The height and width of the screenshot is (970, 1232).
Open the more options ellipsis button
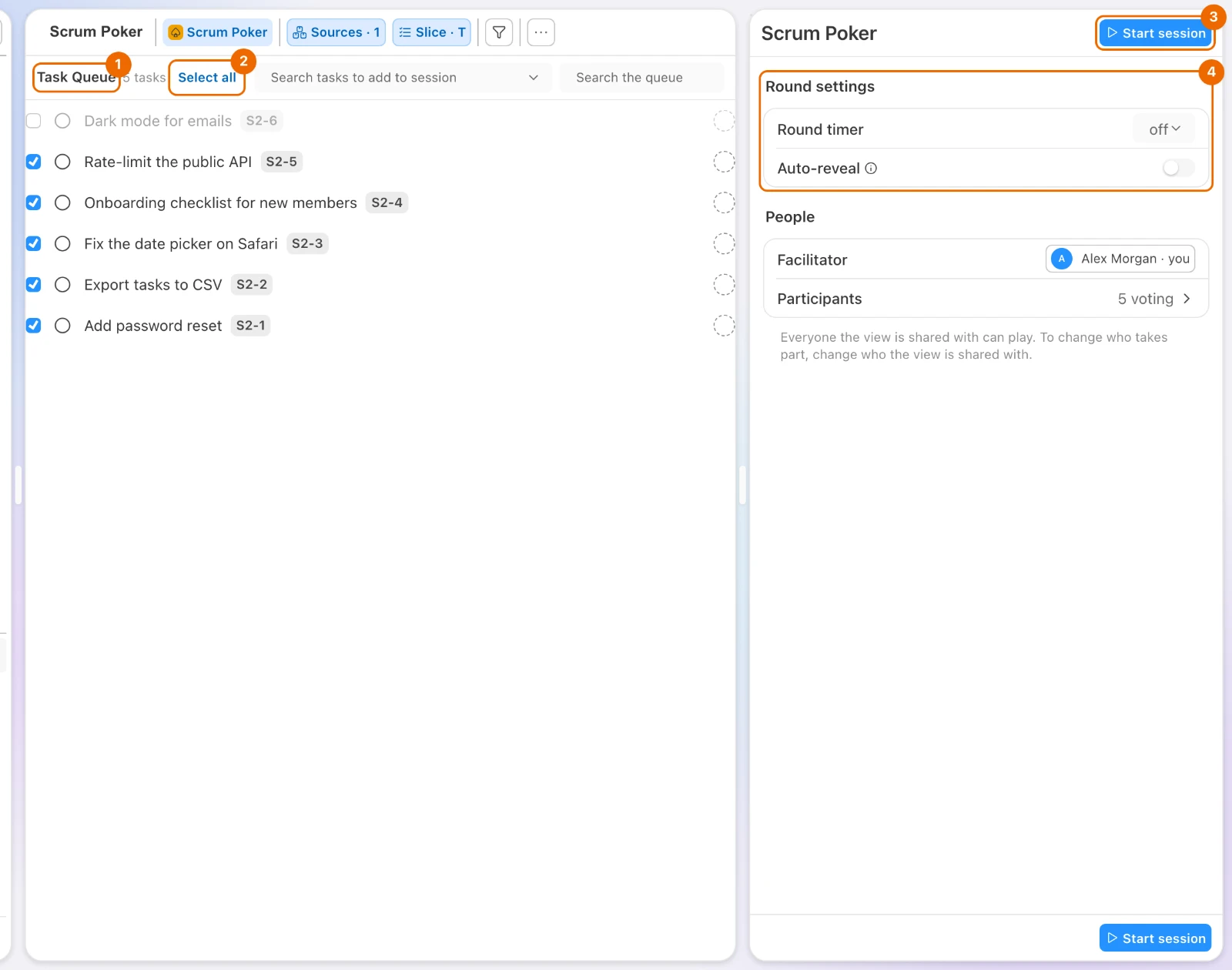click(541, 32)
